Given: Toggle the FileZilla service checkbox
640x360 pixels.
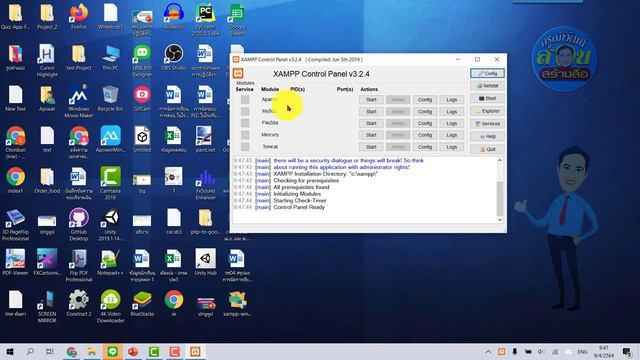Looking at the screenshot, I should [245, 123].
